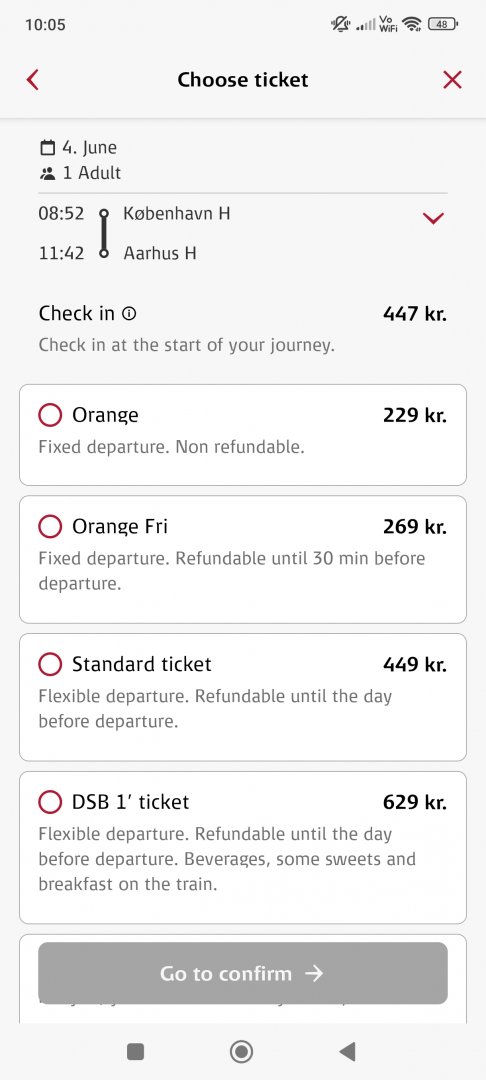Image resolution: width=486 pixels, height=1080 pixels.
Task: Select the Standard ticket radio button
Action: [50, 665]
